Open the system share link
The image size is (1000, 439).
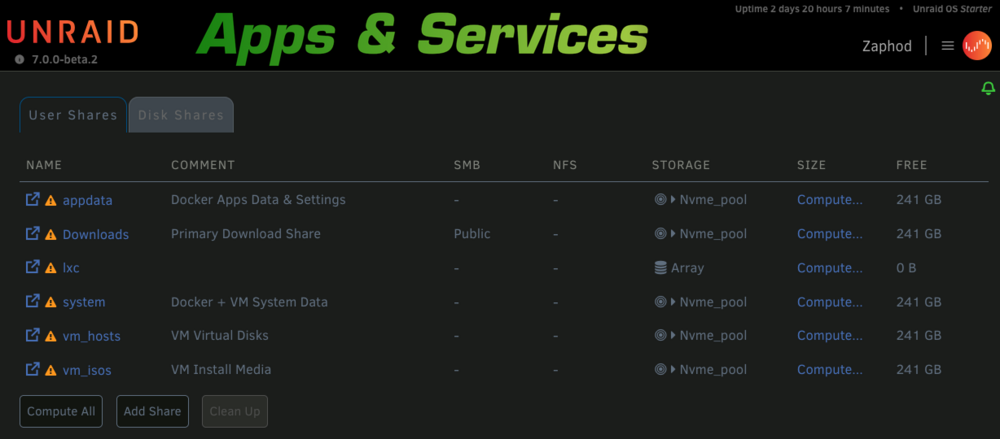84,302
